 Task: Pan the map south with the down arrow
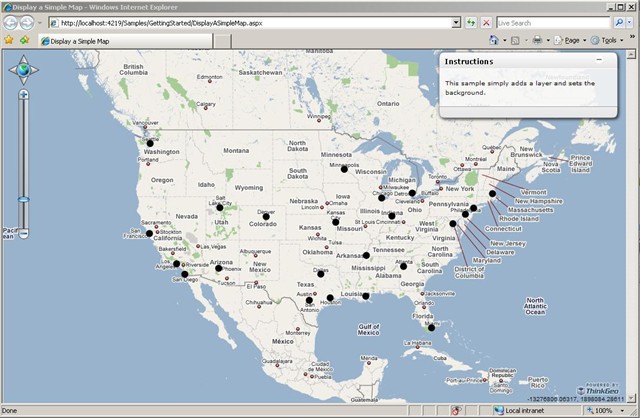click(24, 81)
